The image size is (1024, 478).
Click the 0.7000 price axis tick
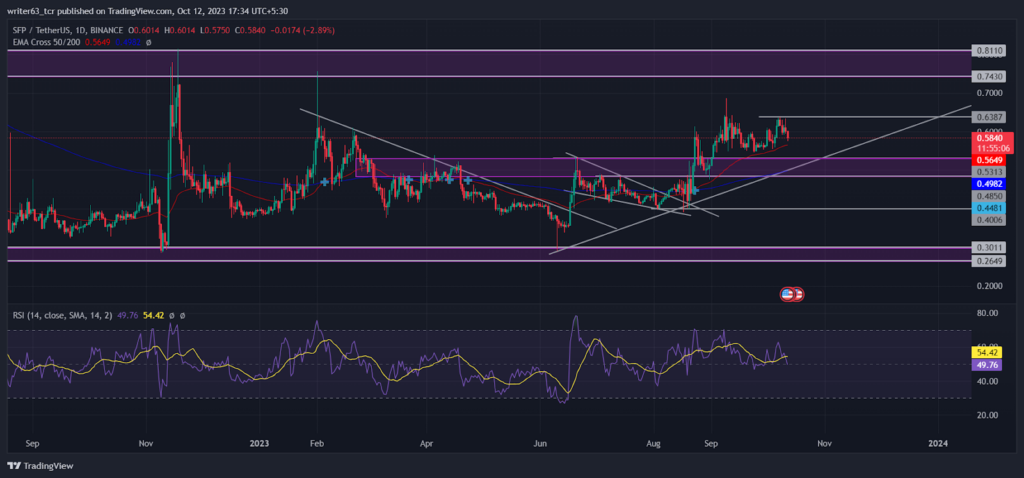989,93
